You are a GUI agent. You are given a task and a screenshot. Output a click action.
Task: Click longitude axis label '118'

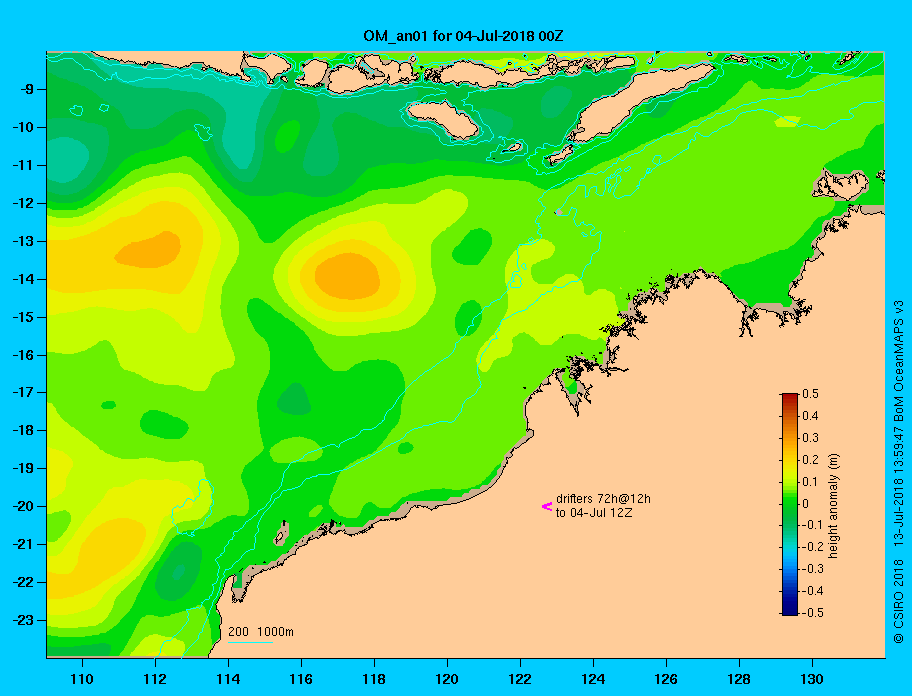tap(374, 679)
